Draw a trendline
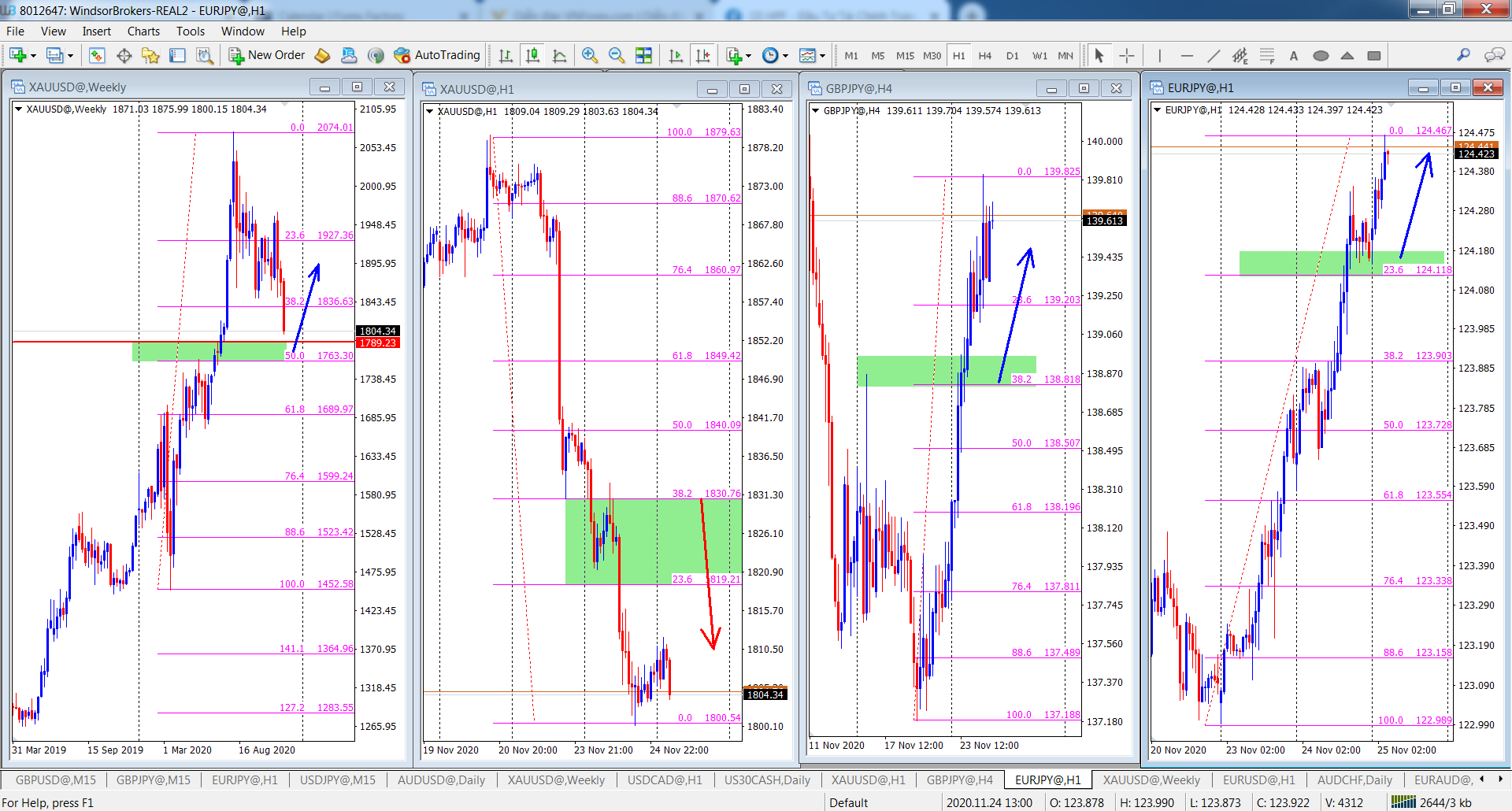This screenshot has height=811, width=1512. pos(1214,55)
